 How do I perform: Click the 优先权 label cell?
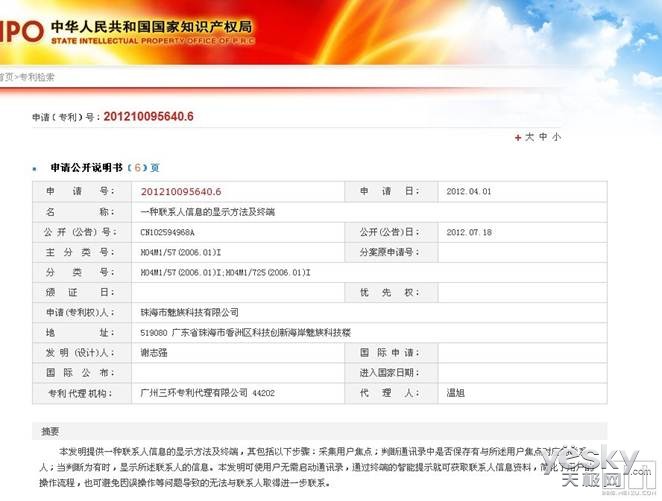click(391, 292)
